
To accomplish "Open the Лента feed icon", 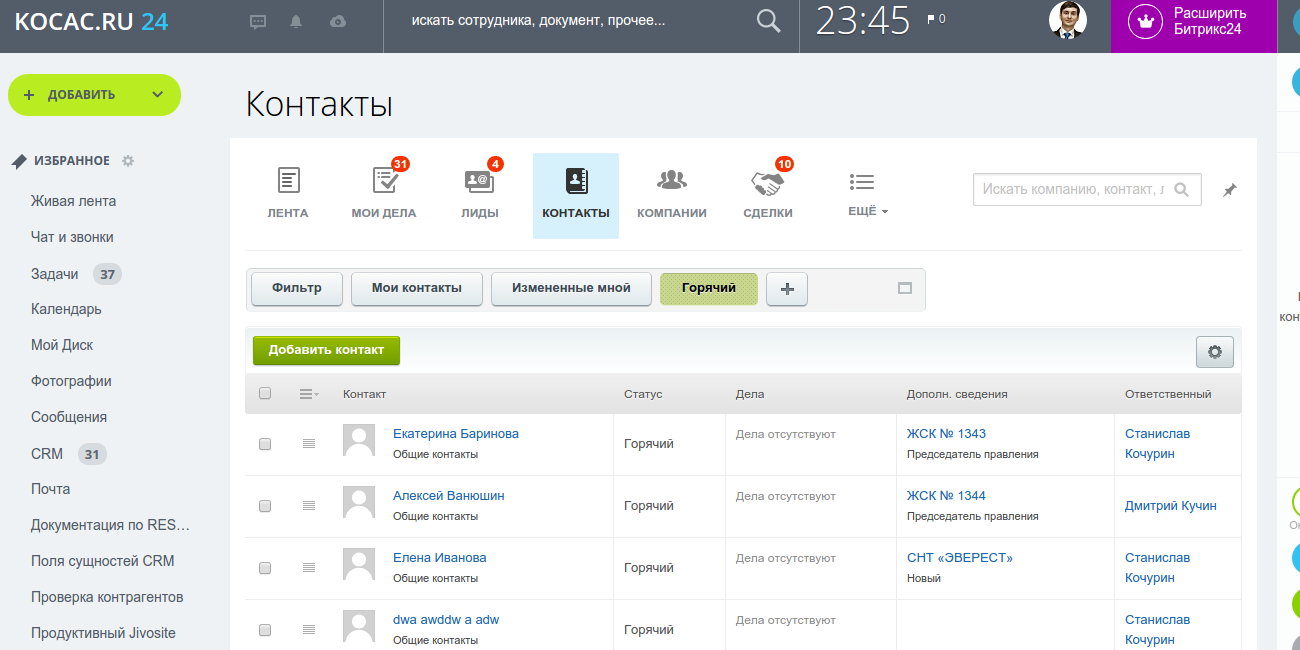I will point(288,181).
